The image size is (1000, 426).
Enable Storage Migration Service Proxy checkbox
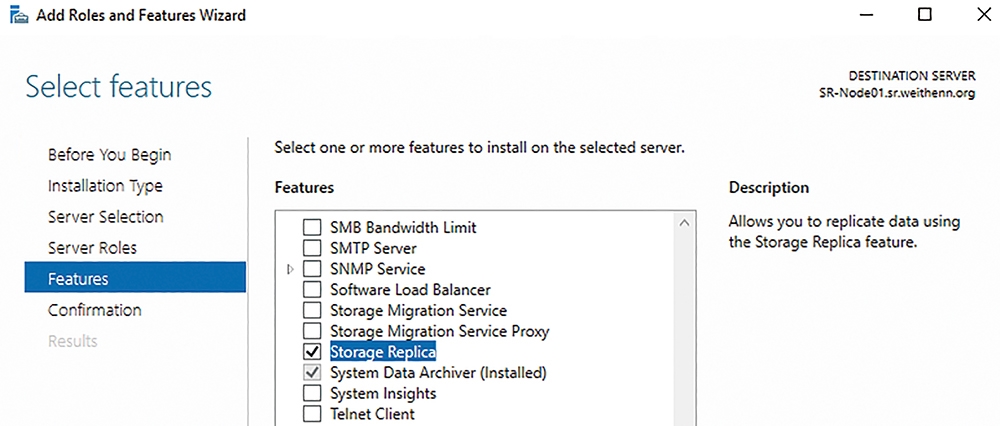click(312, 331)
